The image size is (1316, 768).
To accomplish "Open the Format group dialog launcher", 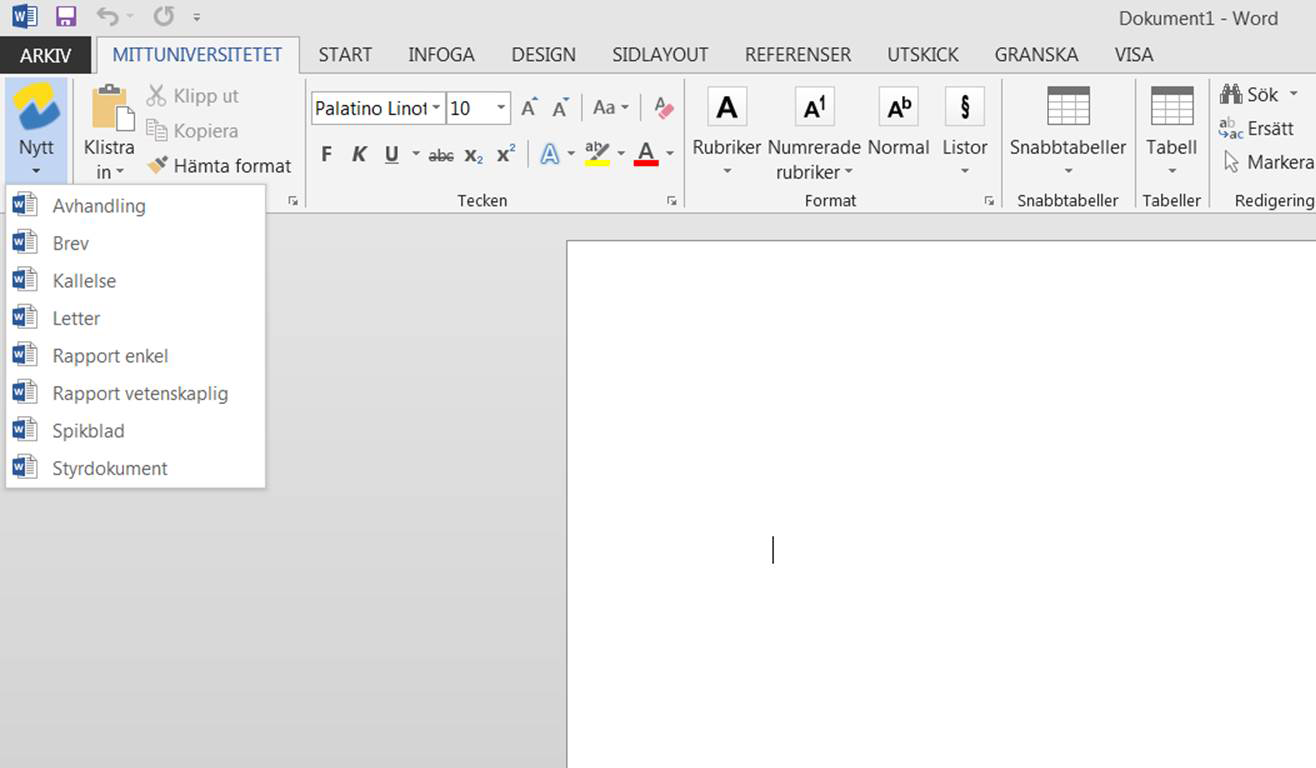I will 989,201.
